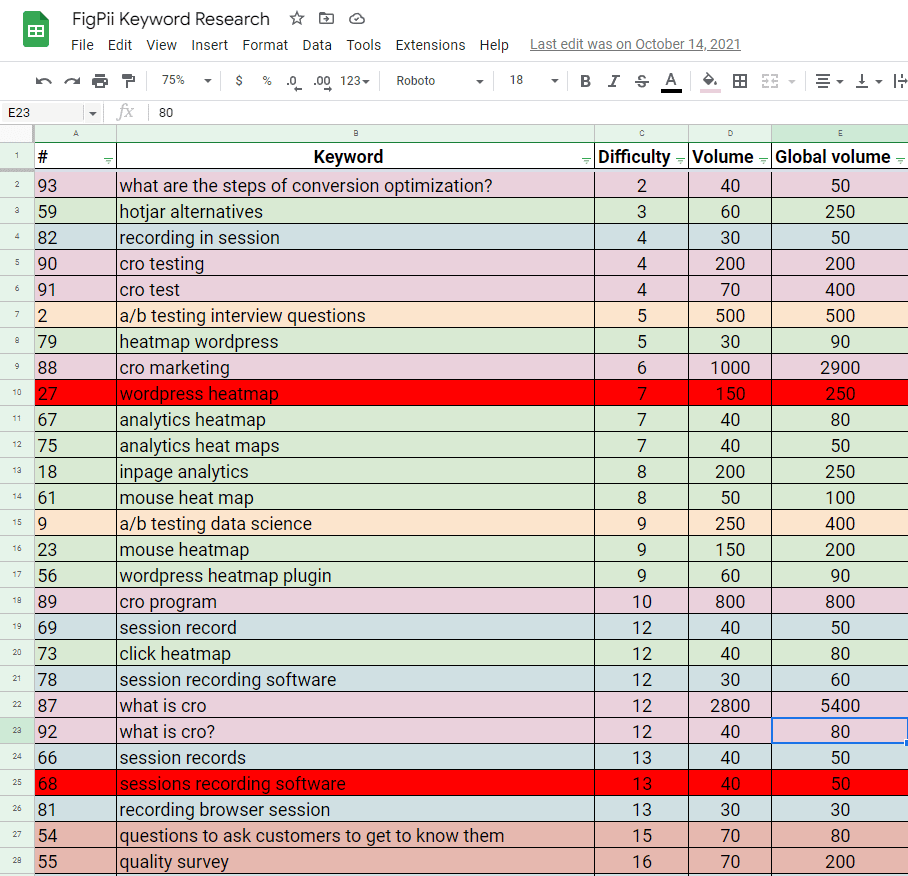The height and width of the screenshot is (876, 908).
Task: Click the Undo icon
Action: [43, 81]
